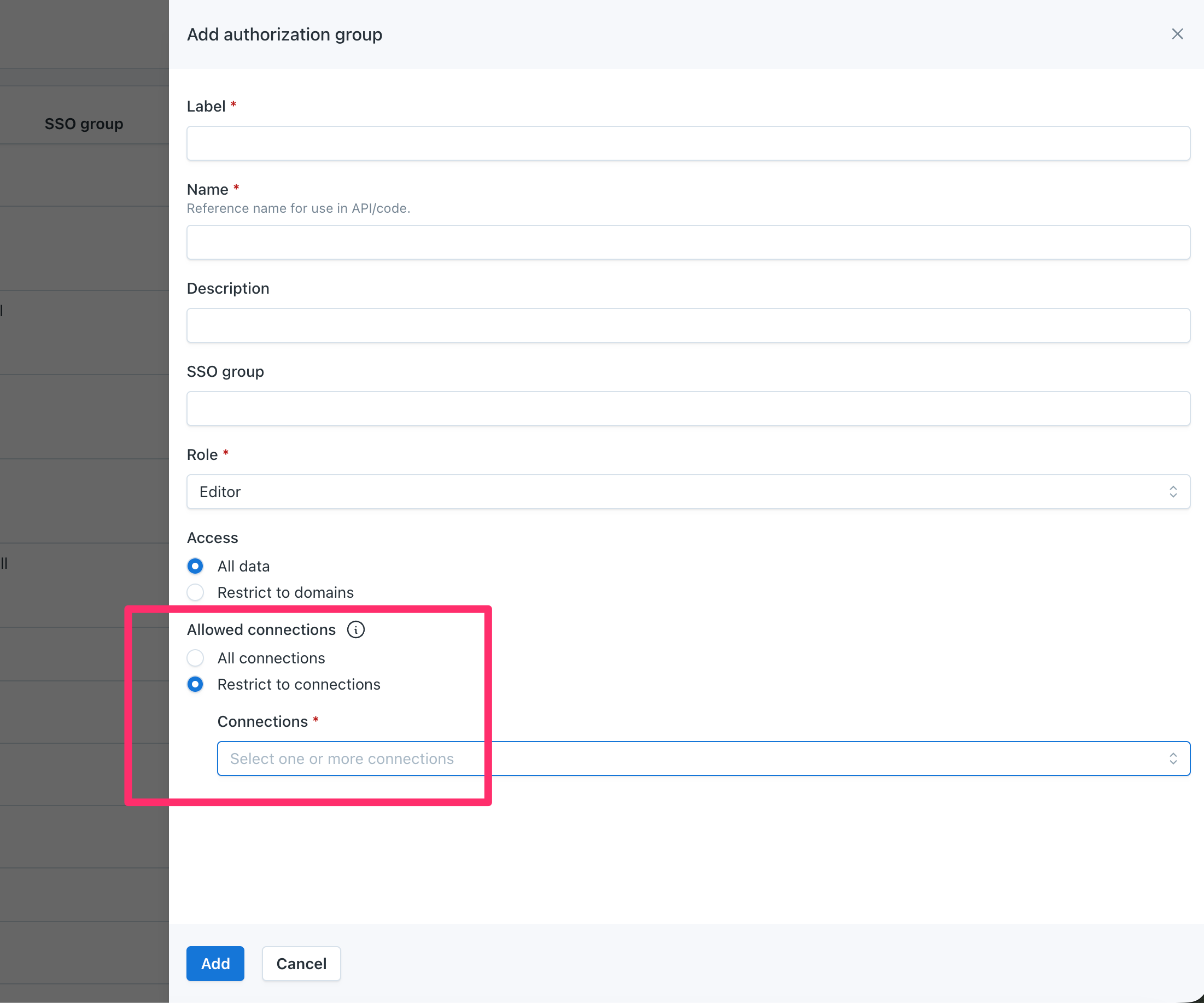Click the Reference name for use in API/code hint
This screenshot has height=1003, width=1204.
pyautogui.click(x=298, y=208)
